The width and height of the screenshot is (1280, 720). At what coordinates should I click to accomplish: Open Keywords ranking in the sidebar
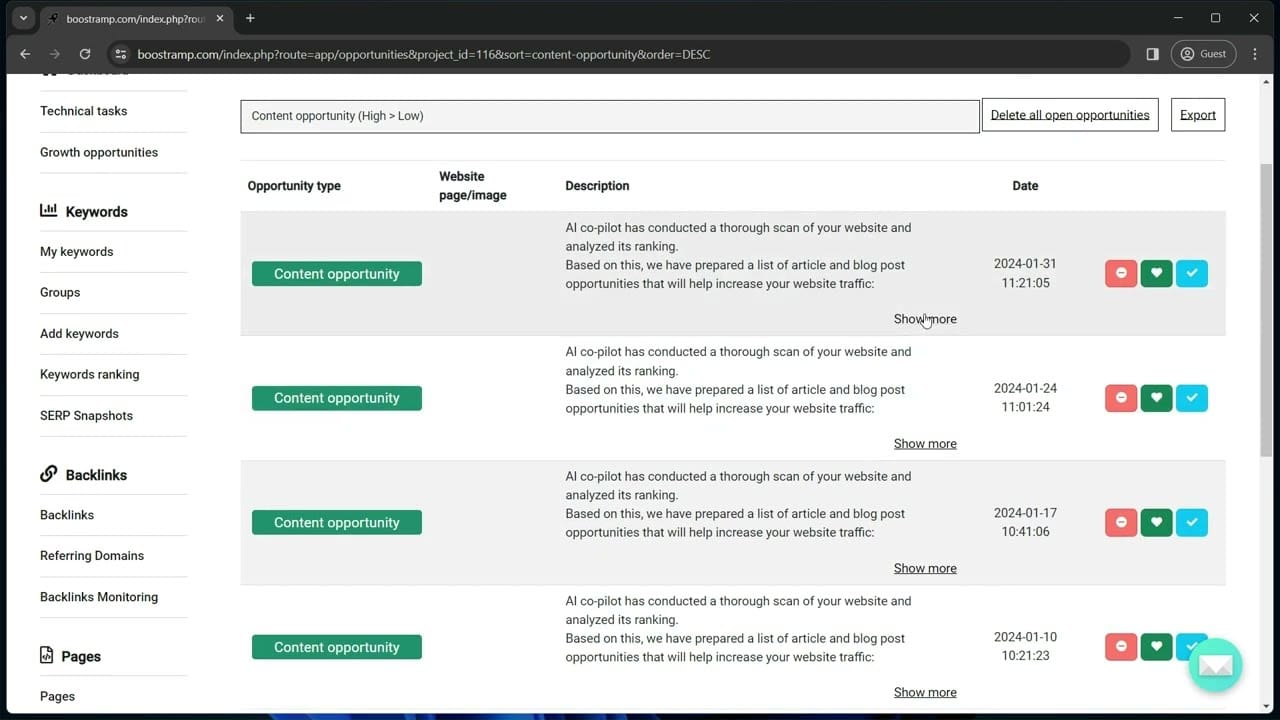click(x=90, y=374)
